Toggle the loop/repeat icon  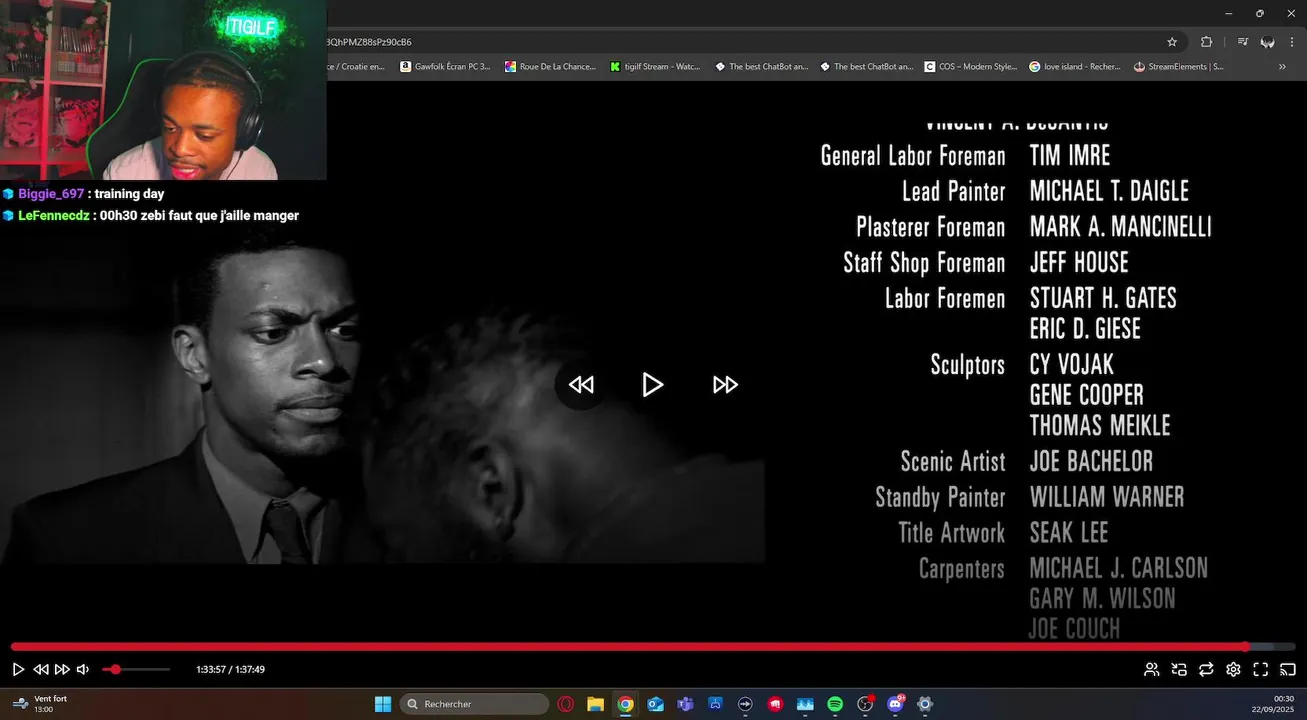(x=1206, y=669)
